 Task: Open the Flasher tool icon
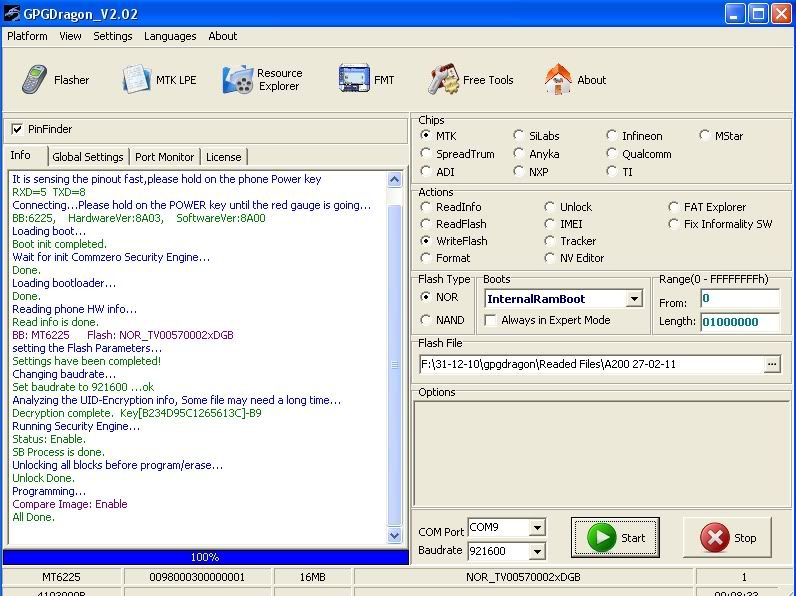(35, 80)
